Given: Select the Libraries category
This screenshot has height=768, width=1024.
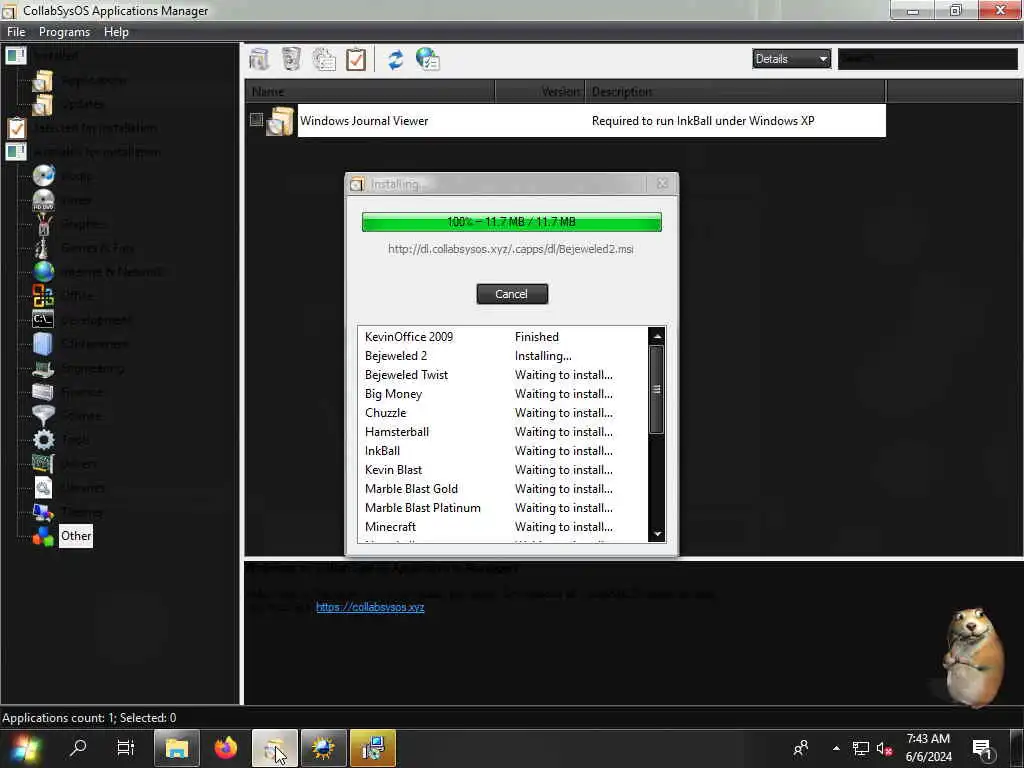Looking at the screenshot, I should [x=69, y=488].
